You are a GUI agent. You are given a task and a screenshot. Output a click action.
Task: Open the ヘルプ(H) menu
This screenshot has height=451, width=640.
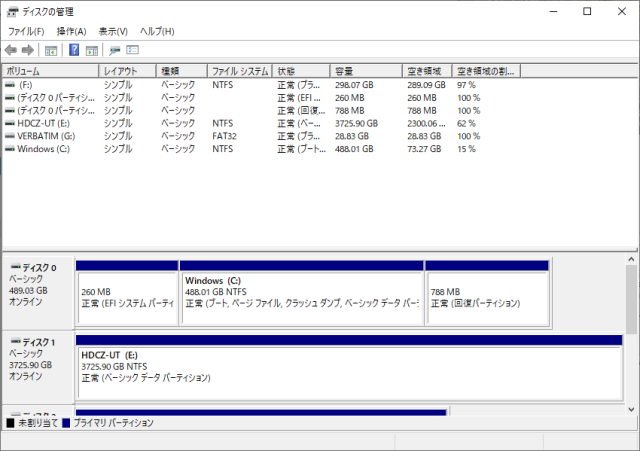[157, 31]
